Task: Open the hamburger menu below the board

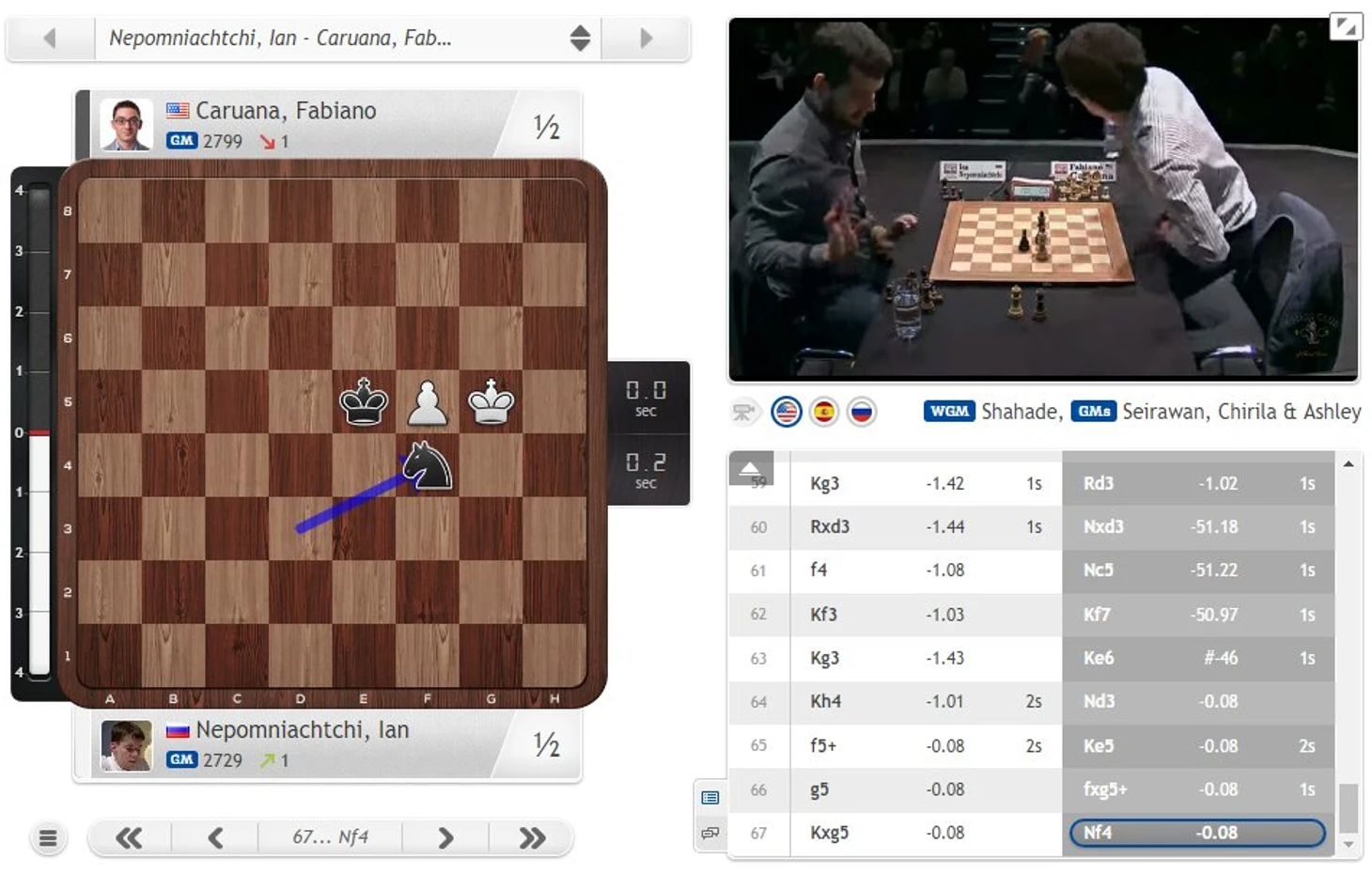Action: pyautogui.click(x=48, y=837)
